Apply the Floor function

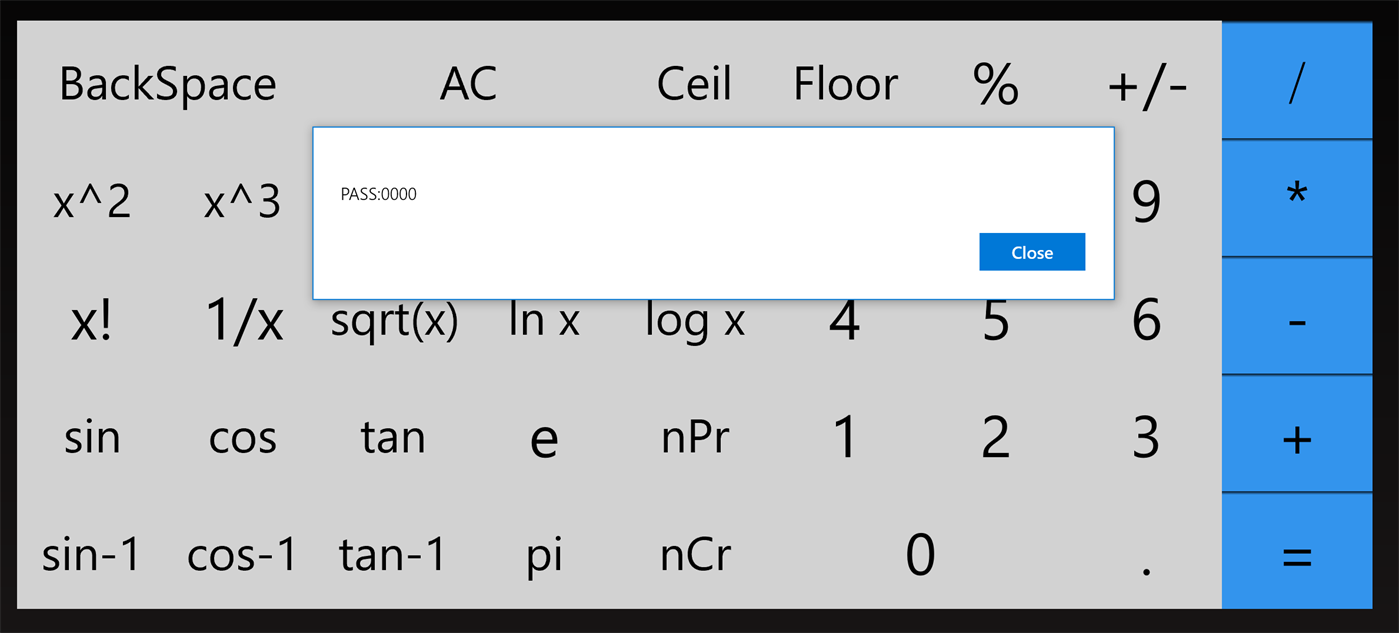pos(845,84)
